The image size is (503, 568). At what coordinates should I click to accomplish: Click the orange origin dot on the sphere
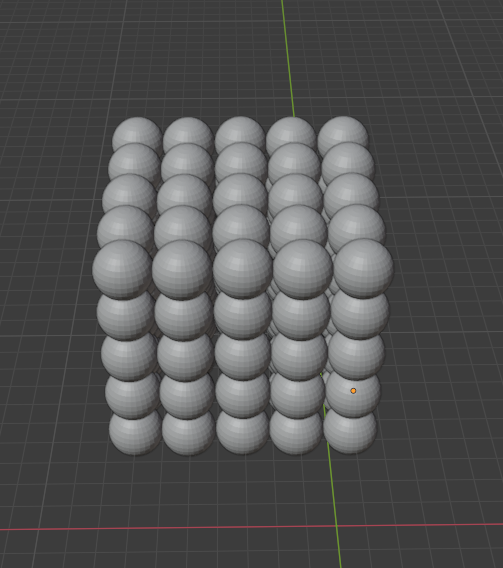(x=353, y=390)
